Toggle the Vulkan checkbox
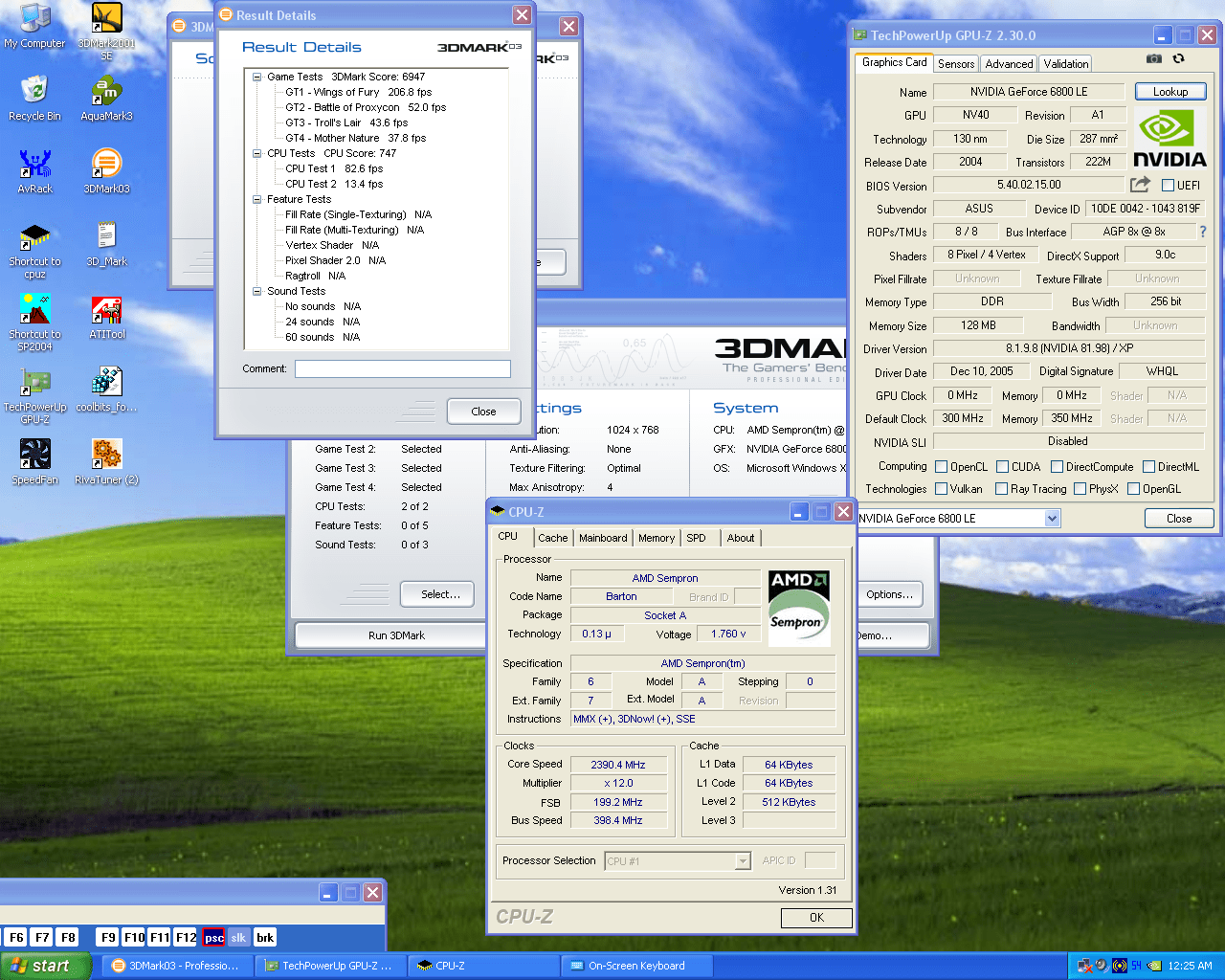 941,489
